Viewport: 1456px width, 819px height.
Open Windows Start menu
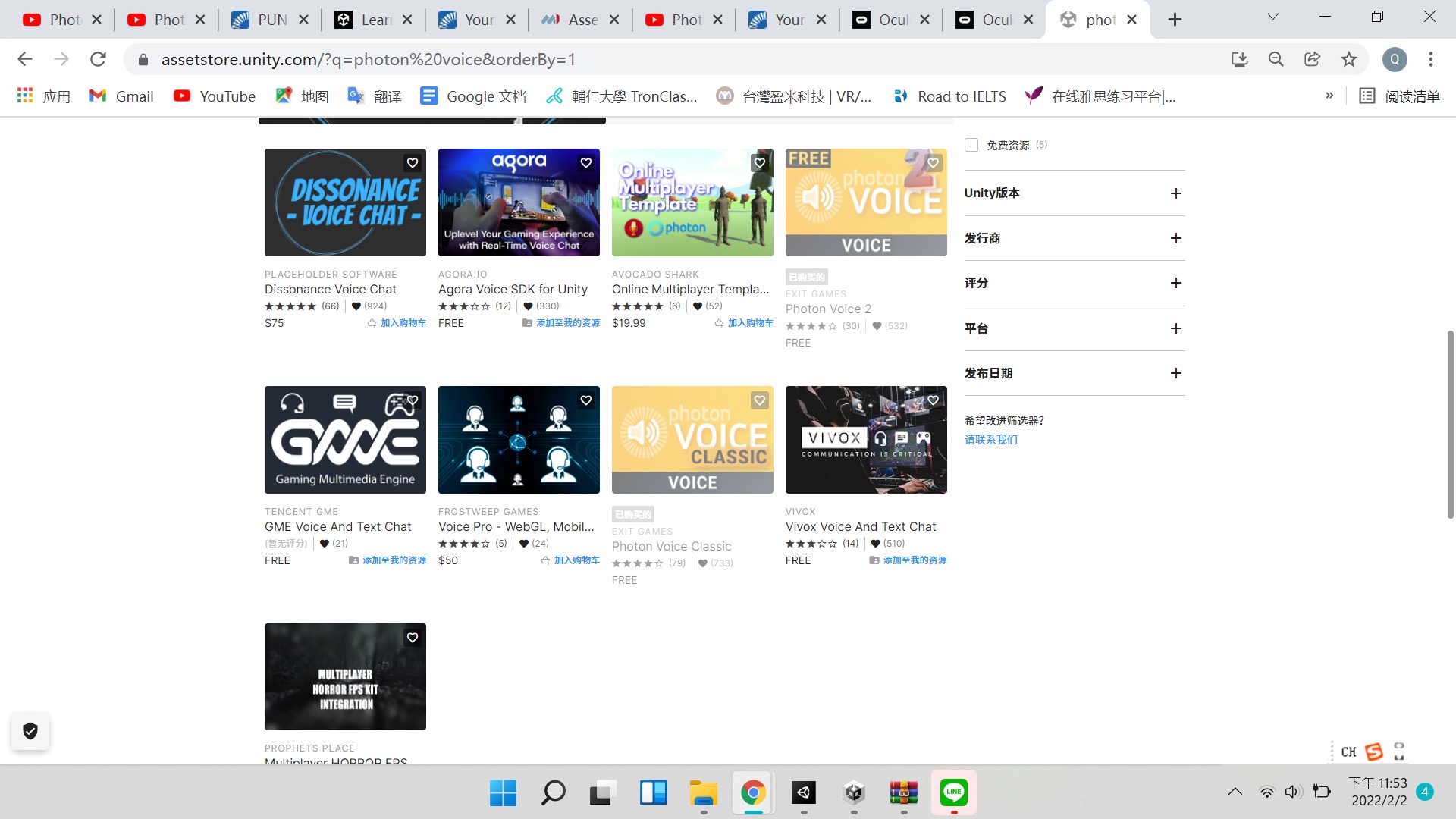click(503, 793)
